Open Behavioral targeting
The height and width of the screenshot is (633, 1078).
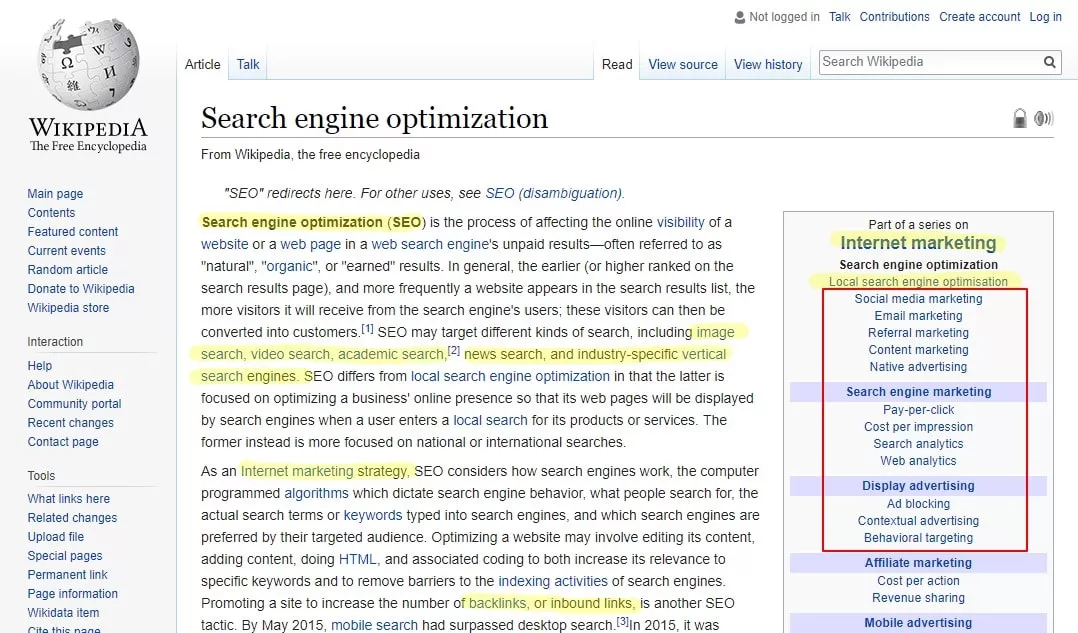(918, 538)
